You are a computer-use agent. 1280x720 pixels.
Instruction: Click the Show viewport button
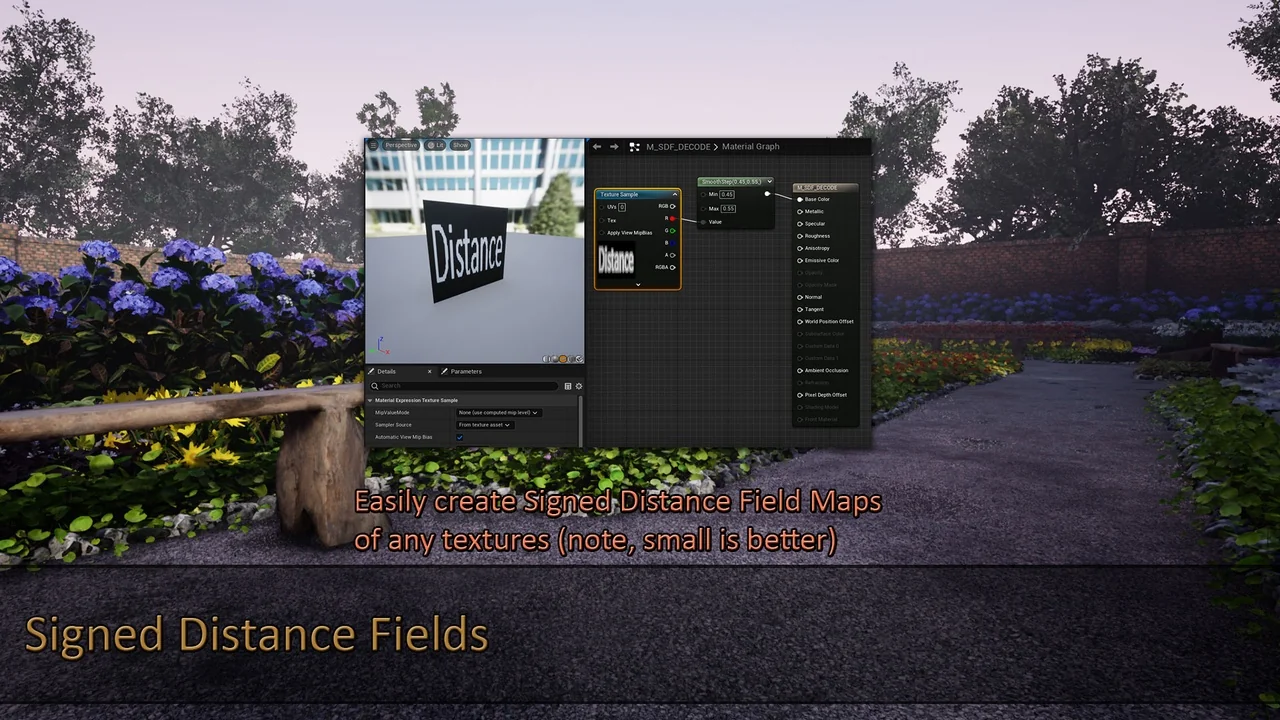click(460, 146)
